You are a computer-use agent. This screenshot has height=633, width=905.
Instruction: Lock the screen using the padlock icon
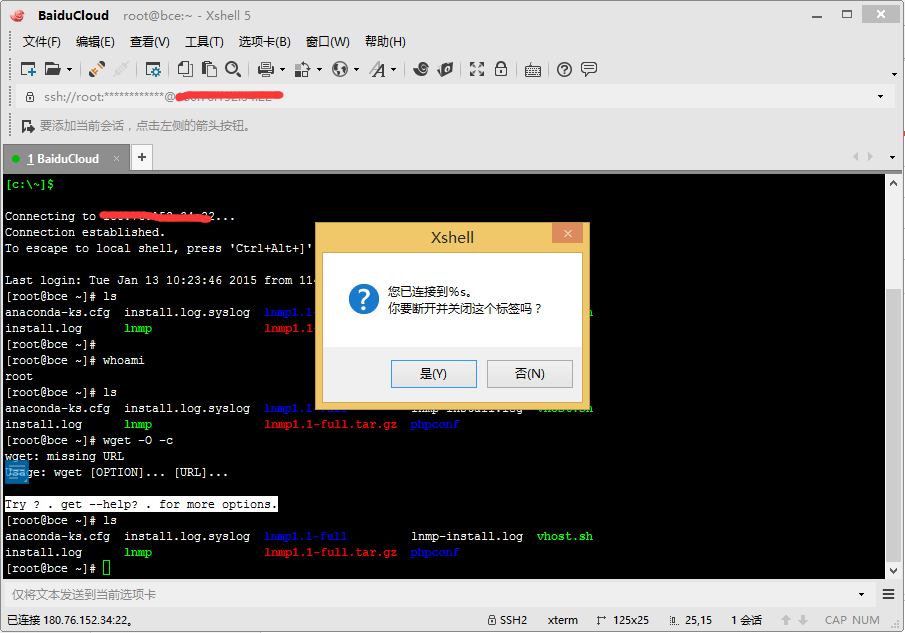coord(500,69)
